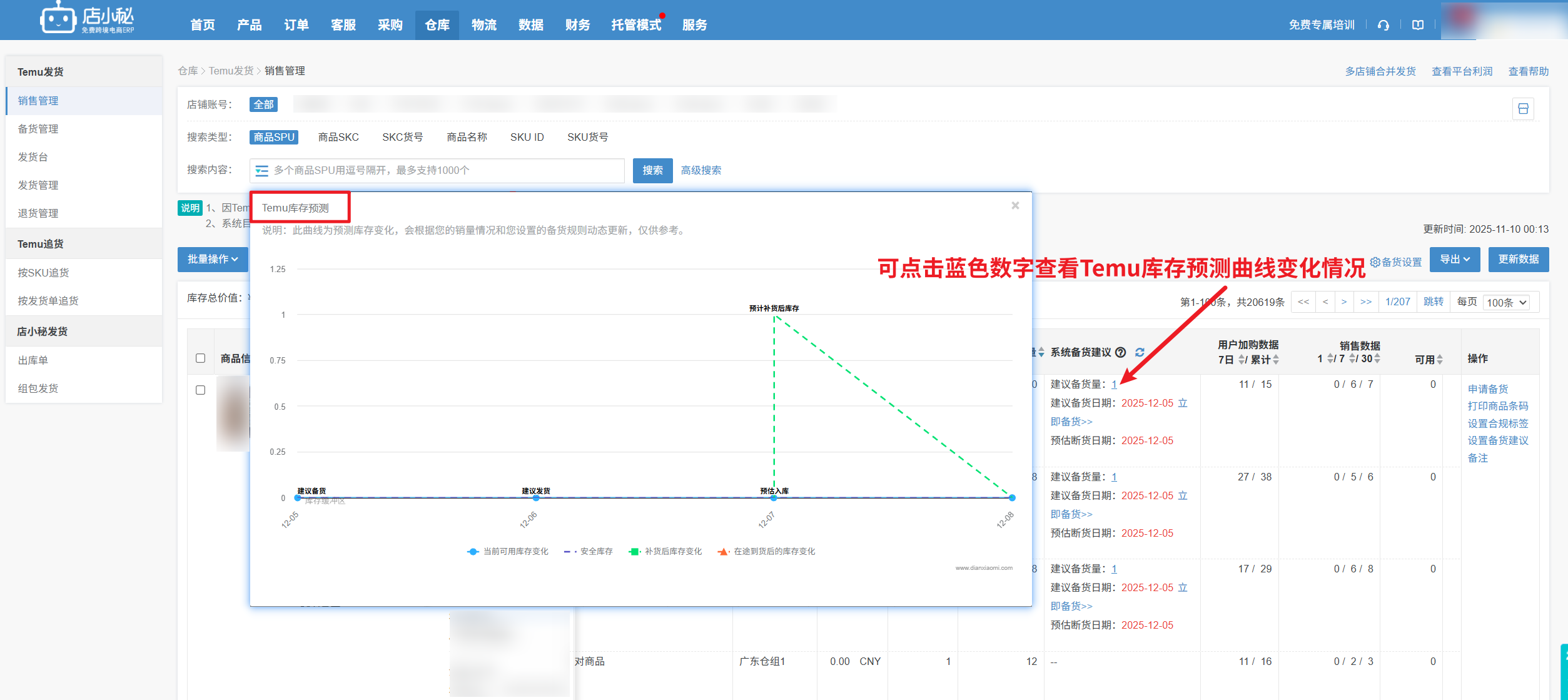Toggle 补货后库存变化 green legend item
Image resolution: width=1568 pixels, height=700 pixels.
click(665, 551)
